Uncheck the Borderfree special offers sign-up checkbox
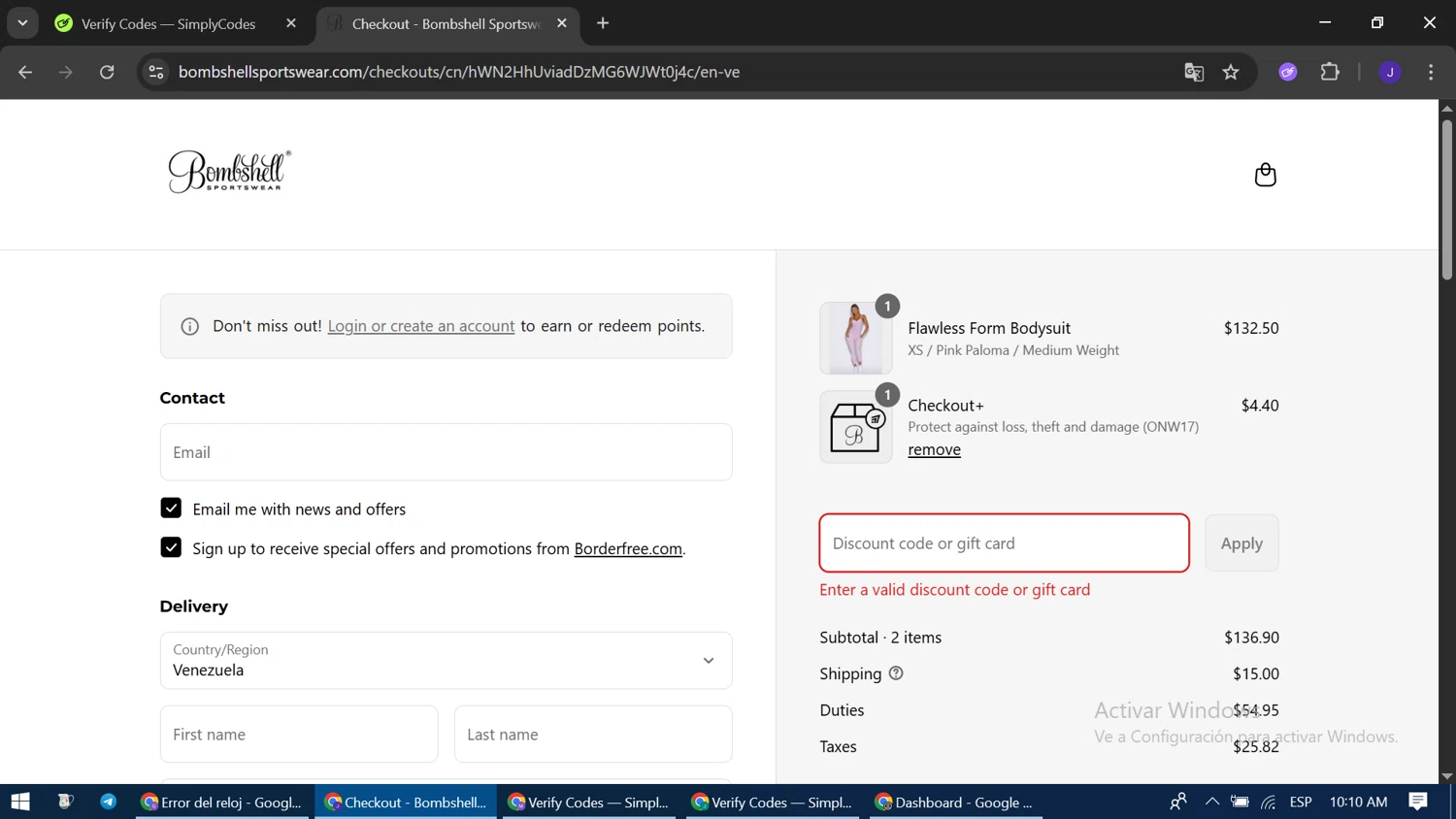The height and width of the screenshot is (819, 1456). click(x=171, y=547)
